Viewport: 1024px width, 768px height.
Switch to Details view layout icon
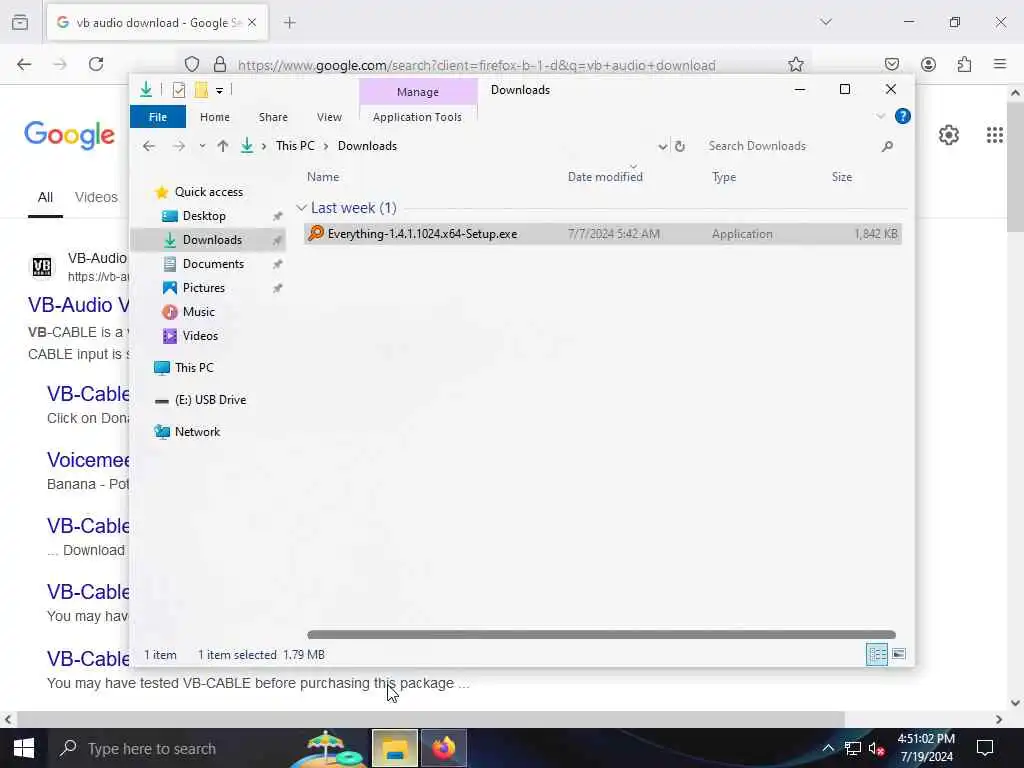[876, 654]
